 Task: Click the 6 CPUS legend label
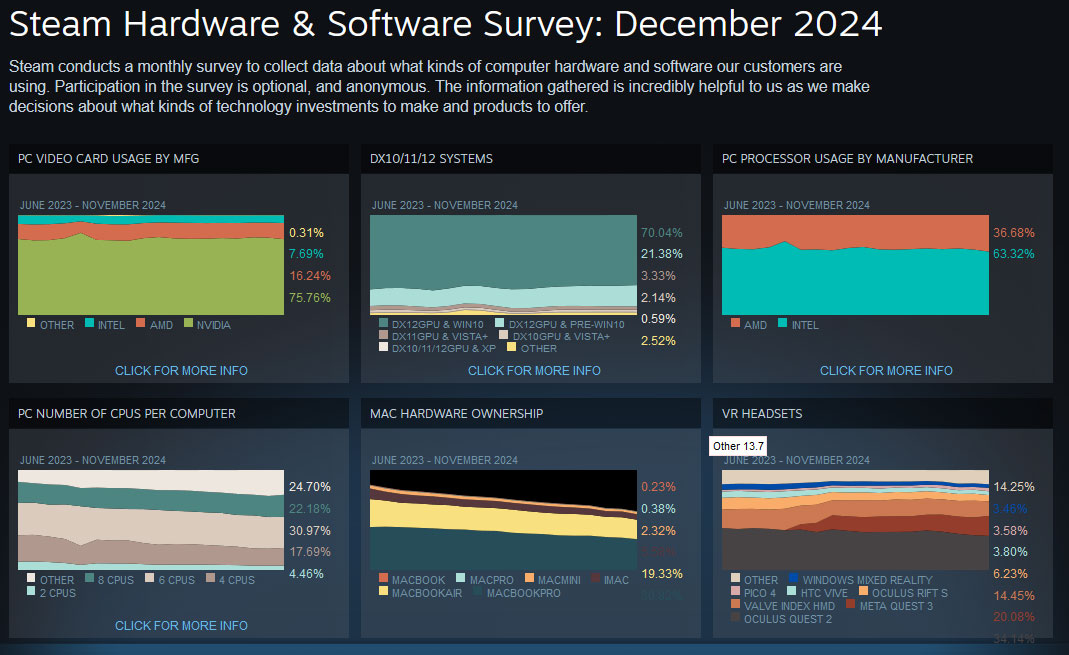tap(177, 580)
